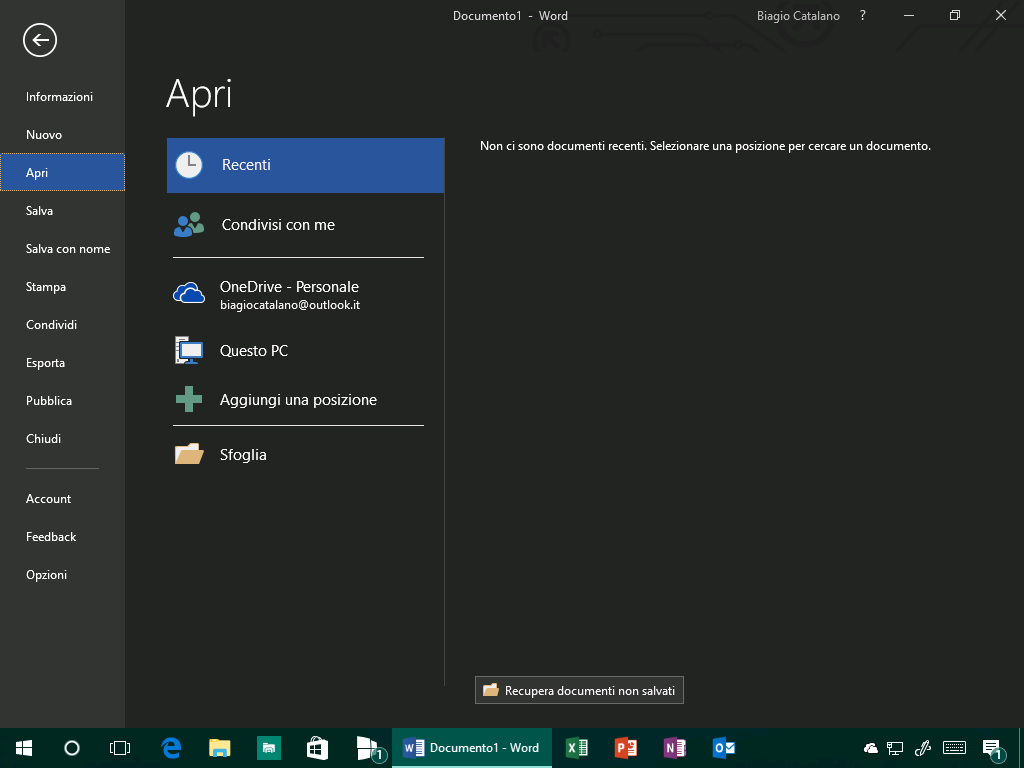The height and width of the screenshot is (768, 1024).
Task: Click Aggiungi una posizione
Action: tap(306, 400)
